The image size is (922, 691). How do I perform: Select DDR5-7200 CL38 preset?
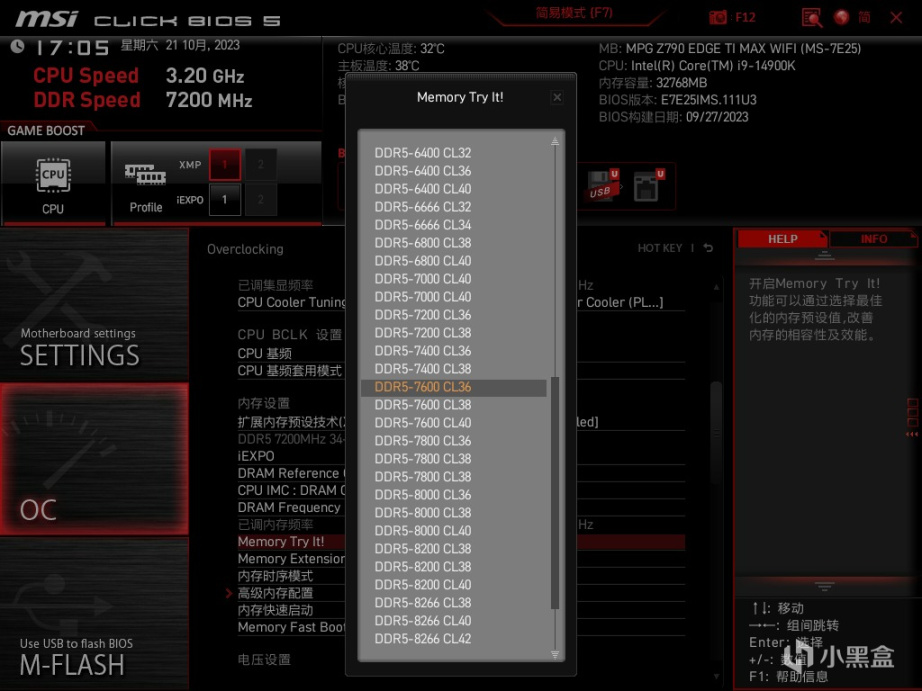(x=423, y=333)
